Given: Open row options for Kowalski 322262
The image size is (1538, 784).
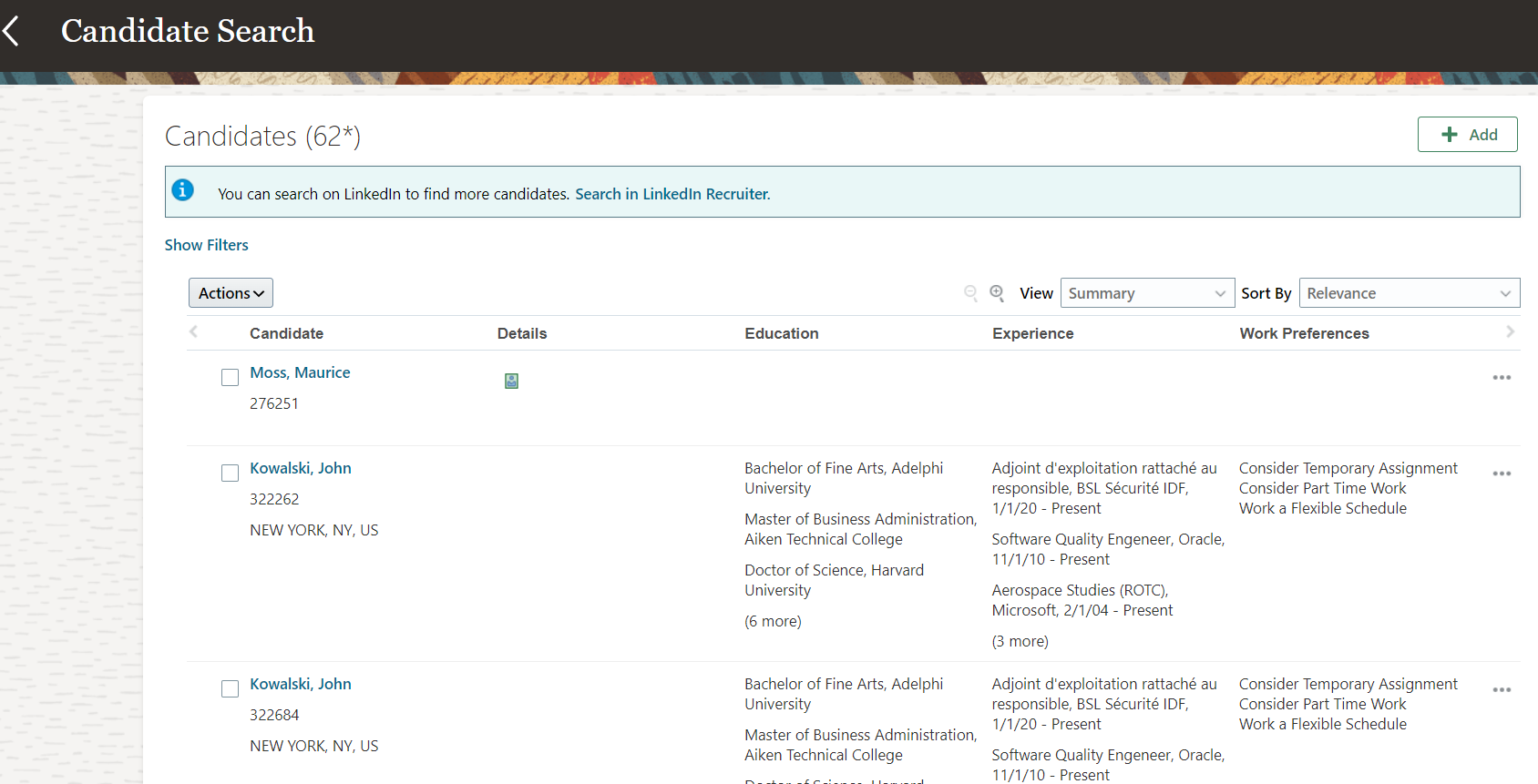Looking at the screenshot, I should click(1502, 473).
